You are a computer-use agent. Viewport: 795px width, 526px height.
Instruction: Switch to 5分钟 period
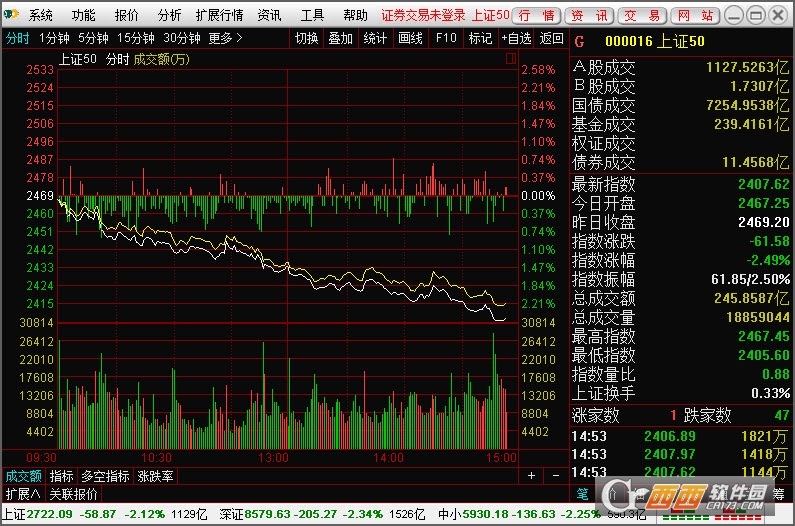point(93,38)
